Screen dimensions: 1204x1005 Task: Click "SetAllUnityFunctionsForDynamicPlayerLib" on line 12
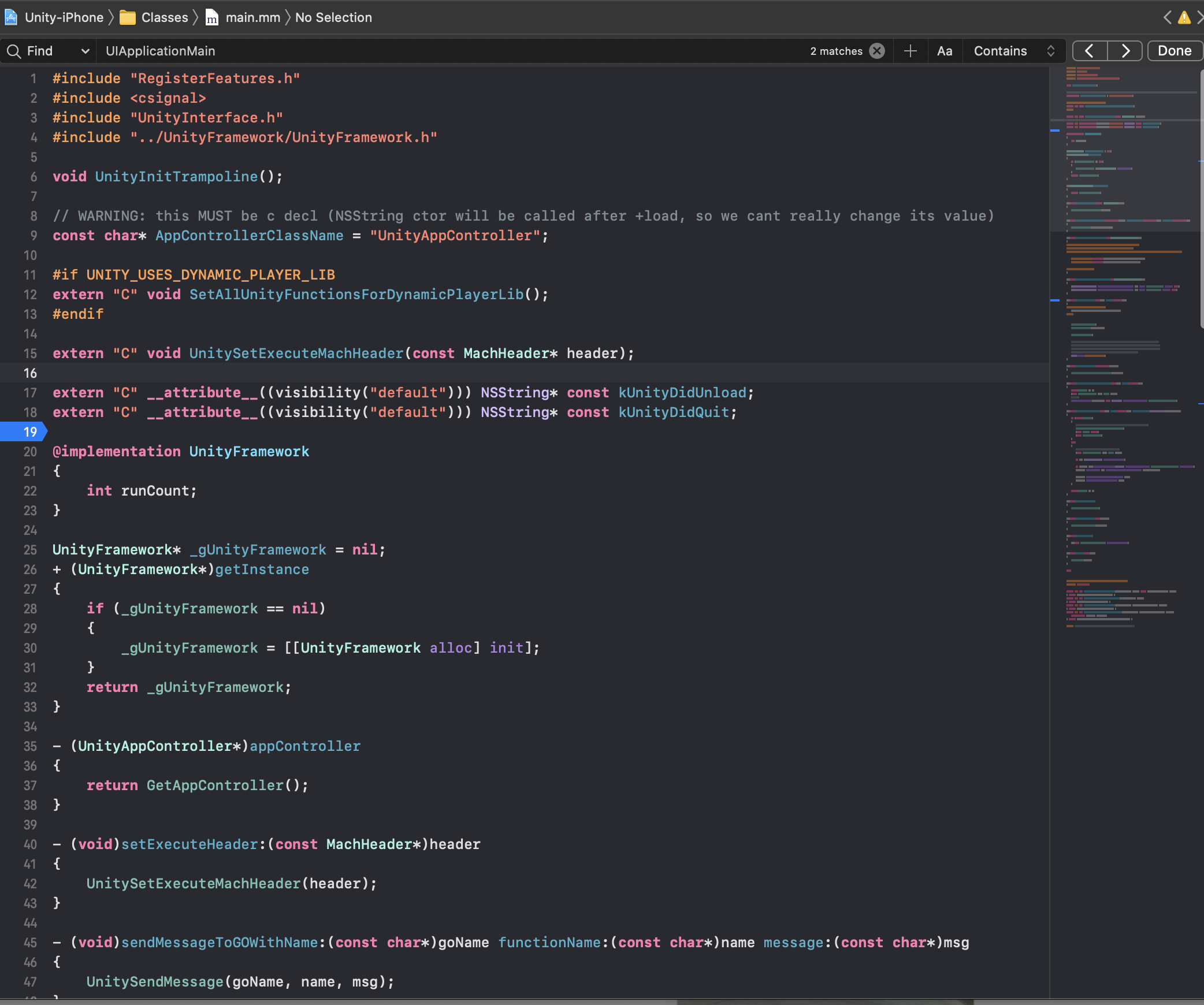point(356,295)
